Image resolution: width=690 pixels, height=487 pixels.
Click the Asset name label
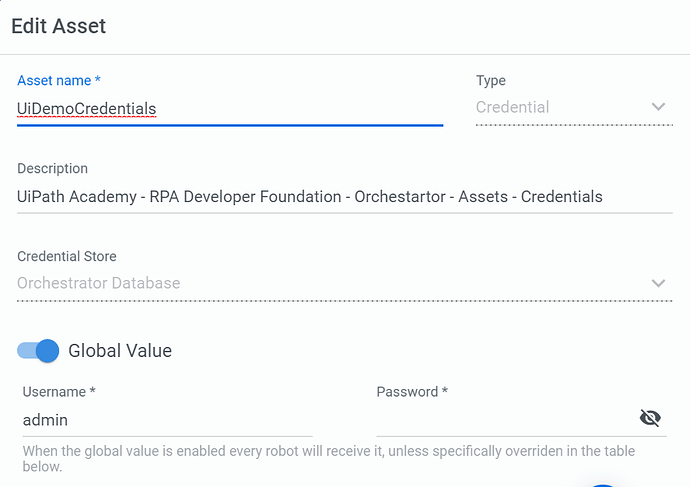click(x=59, y=80)
